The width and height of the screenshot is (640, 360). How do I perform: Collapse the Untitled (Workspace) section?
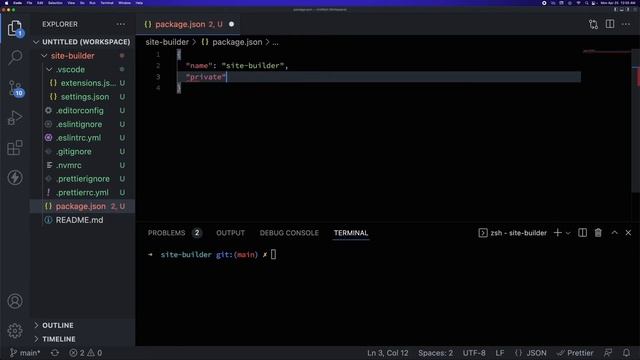tap(82, 42)
